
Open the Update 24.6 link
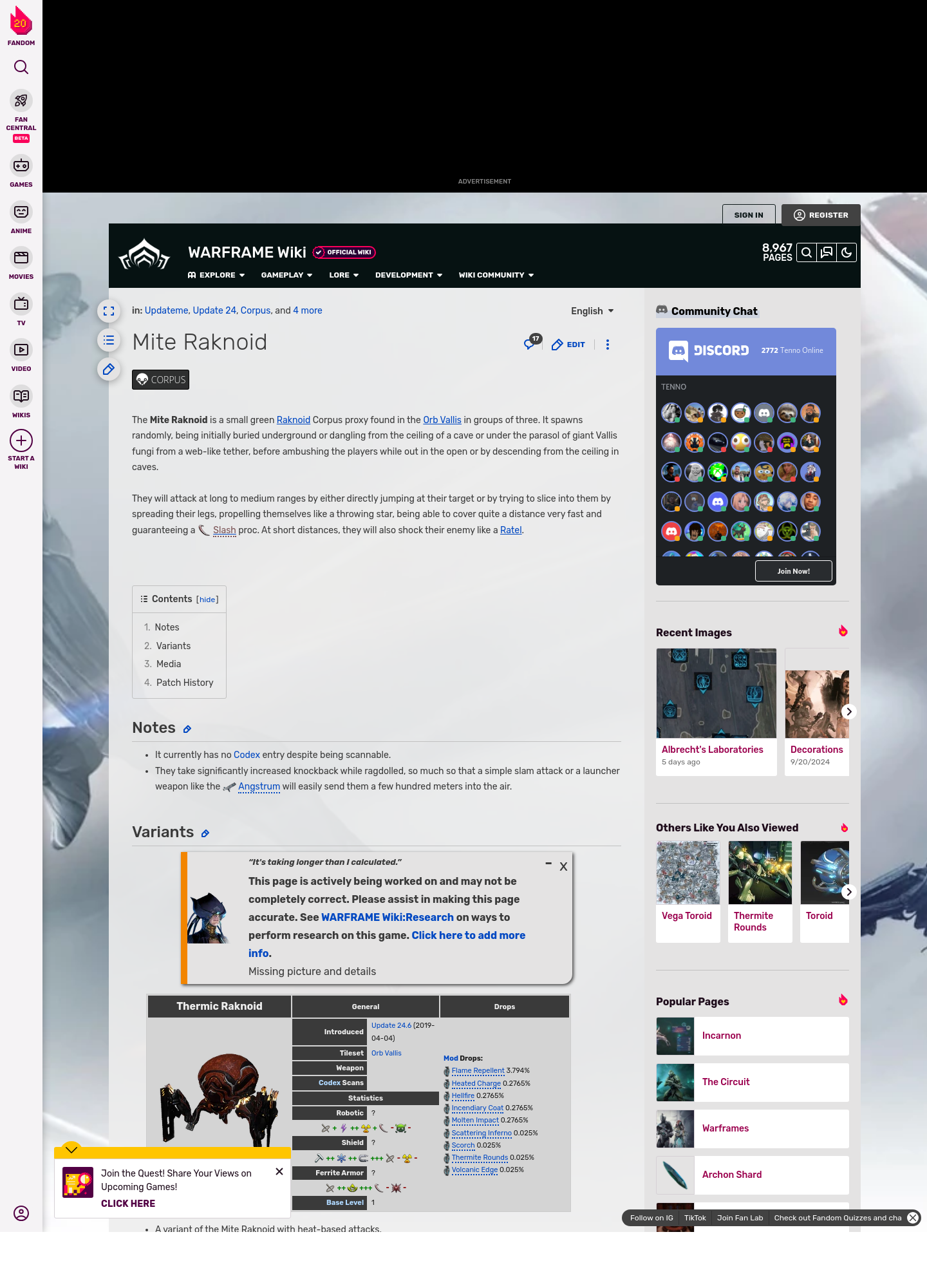pos(391,1025)
